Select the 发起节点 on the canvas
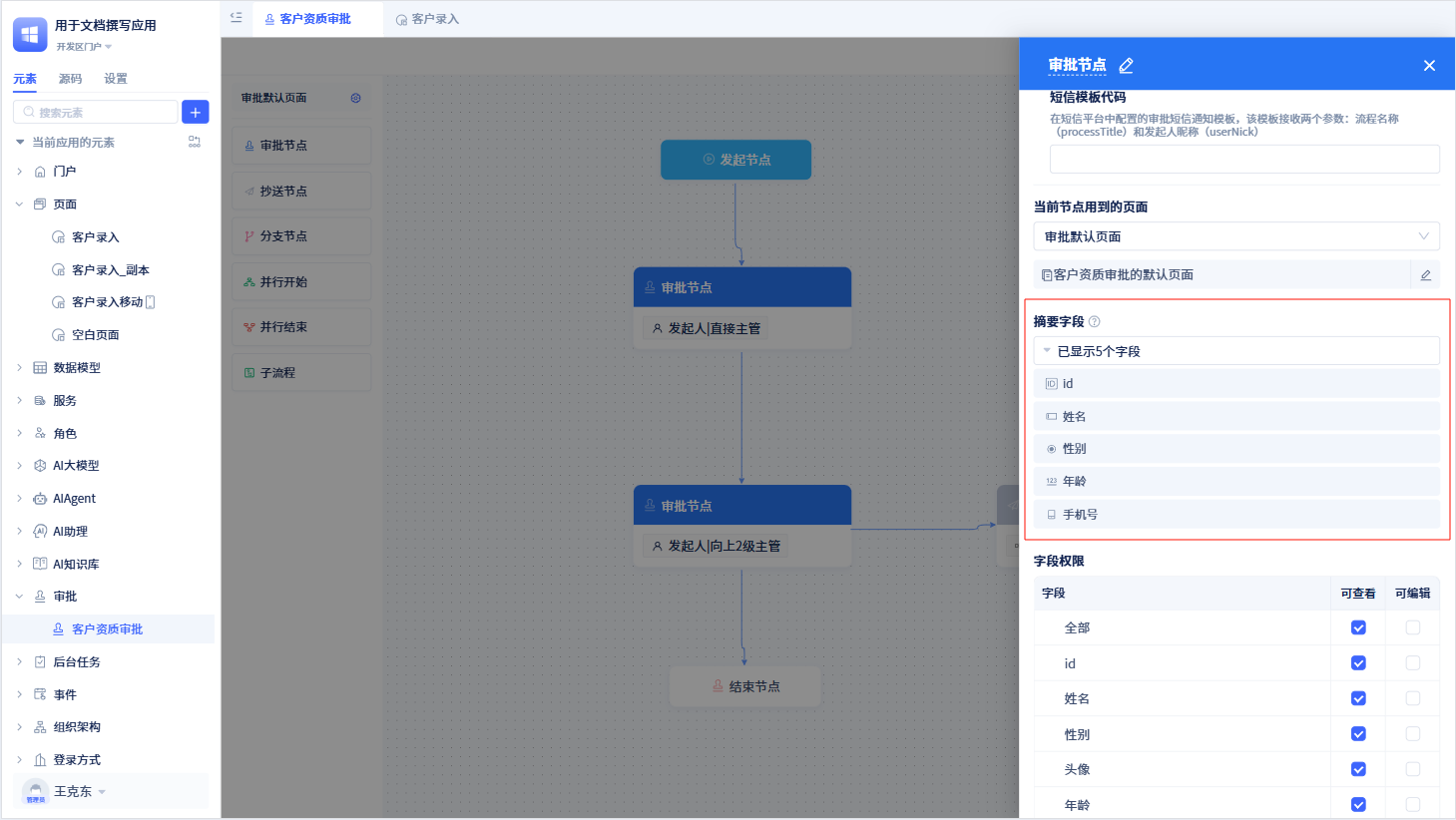Image resolution: width=1456 pixels, height=820 pixels. tap(735, 160)
